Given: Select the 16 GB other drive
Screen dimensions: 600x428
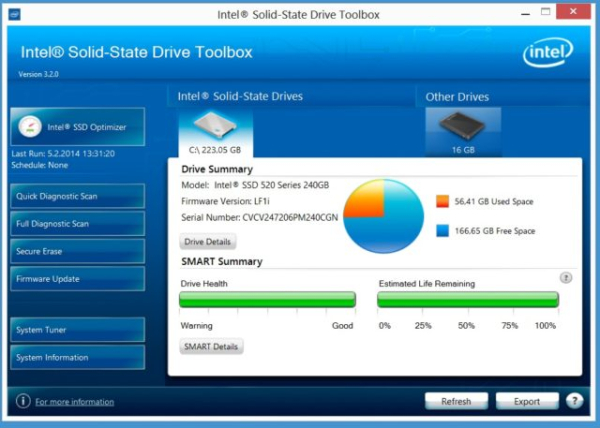Looking at the screenshot, I should 463,132.
